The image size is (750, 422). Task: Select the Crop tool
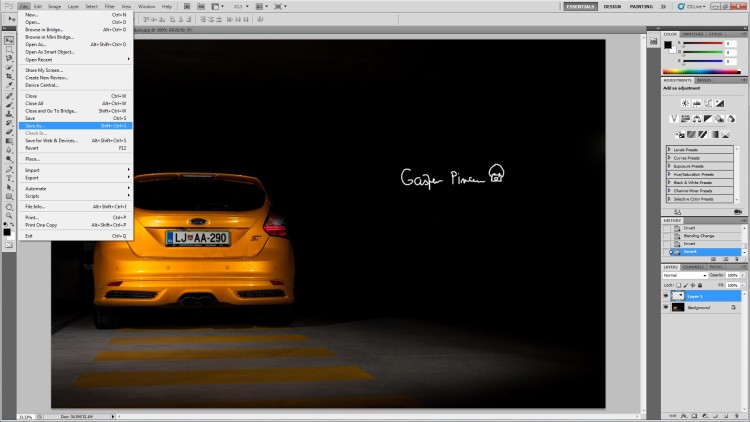[9, 76]
